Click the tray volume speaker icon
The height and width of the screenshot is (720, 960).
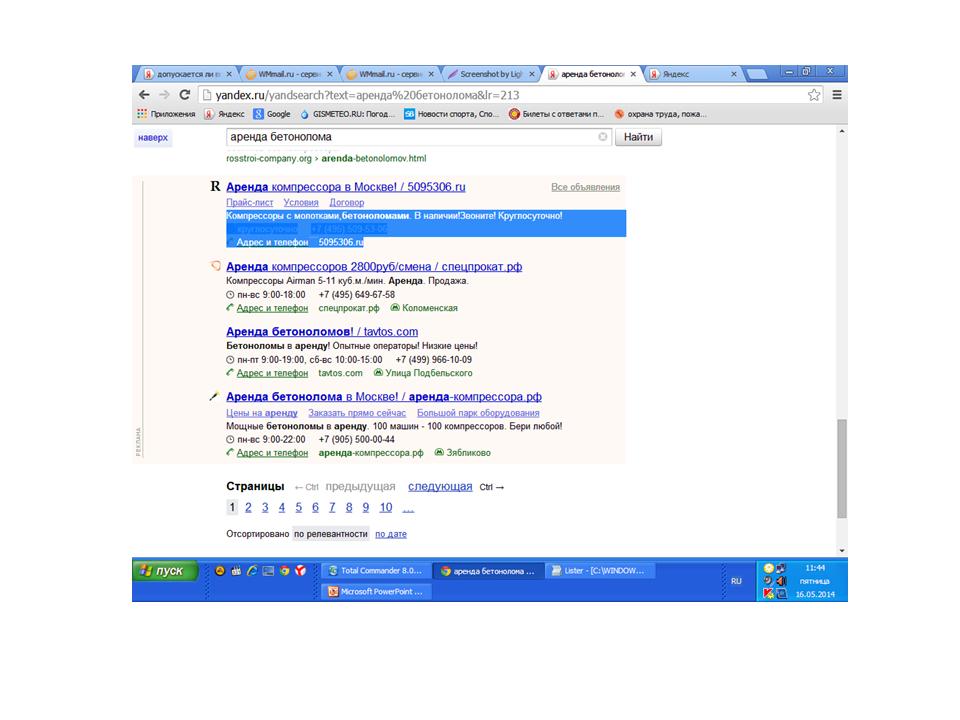coord(781,580)
